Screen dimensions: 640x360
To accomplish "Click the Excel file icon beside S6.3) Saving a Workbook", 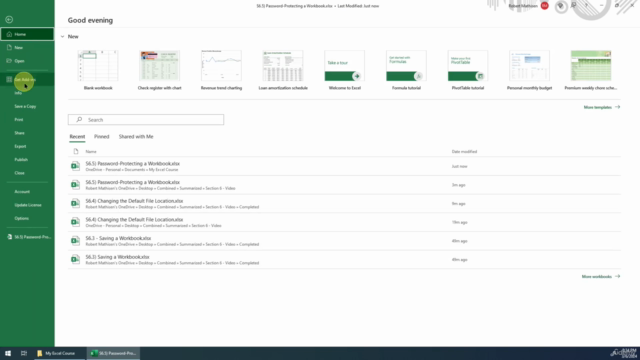I will [x=75, y=260].
